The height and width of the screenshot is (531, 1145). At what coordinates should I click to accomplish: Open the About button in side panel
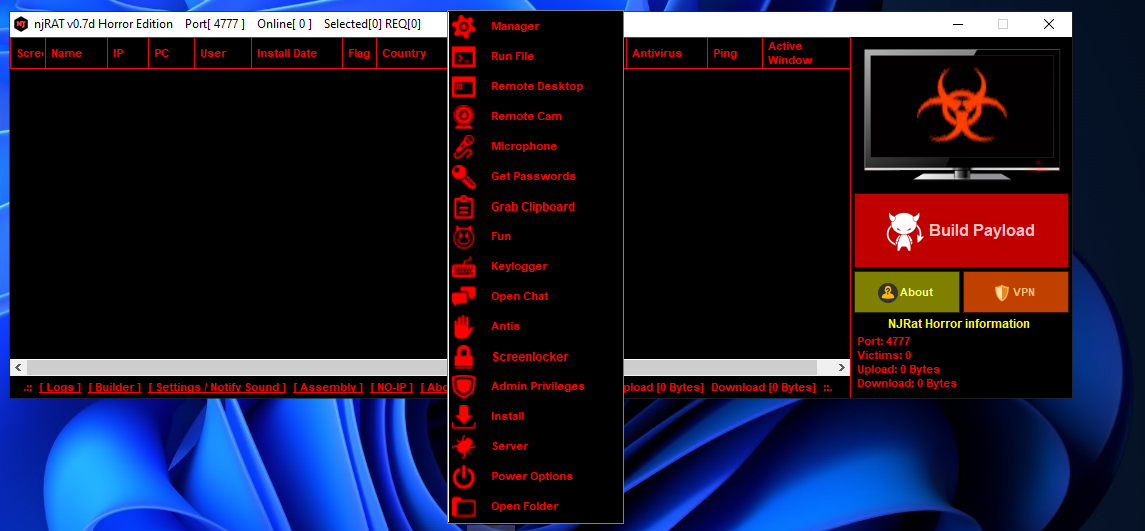pyautogui.click(x=906, y=292)
